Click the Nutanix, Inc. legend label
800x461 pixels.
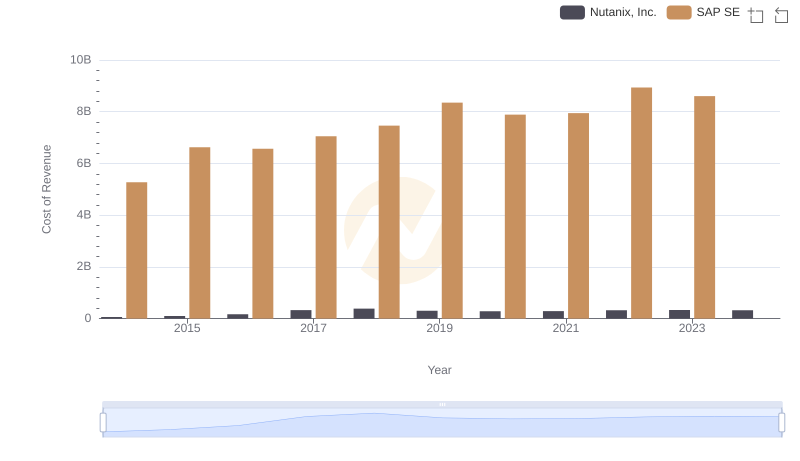tap(623, 12)
